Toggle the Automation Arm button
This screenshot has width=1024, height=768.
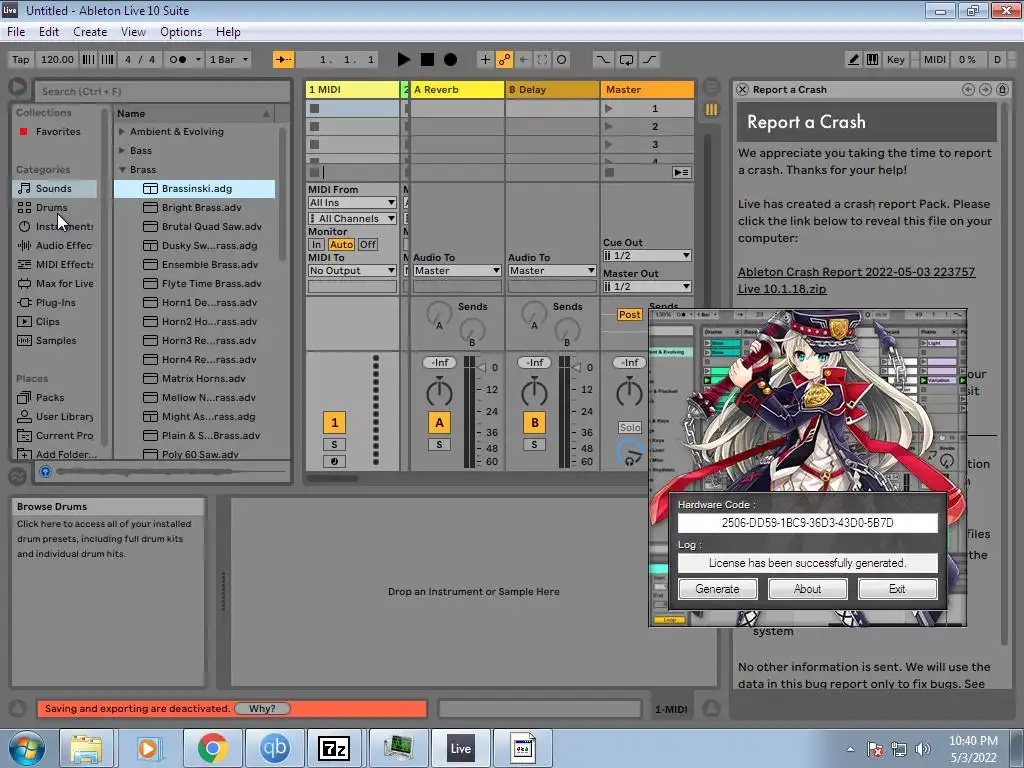pyautogui.click(x=504, y=59)
